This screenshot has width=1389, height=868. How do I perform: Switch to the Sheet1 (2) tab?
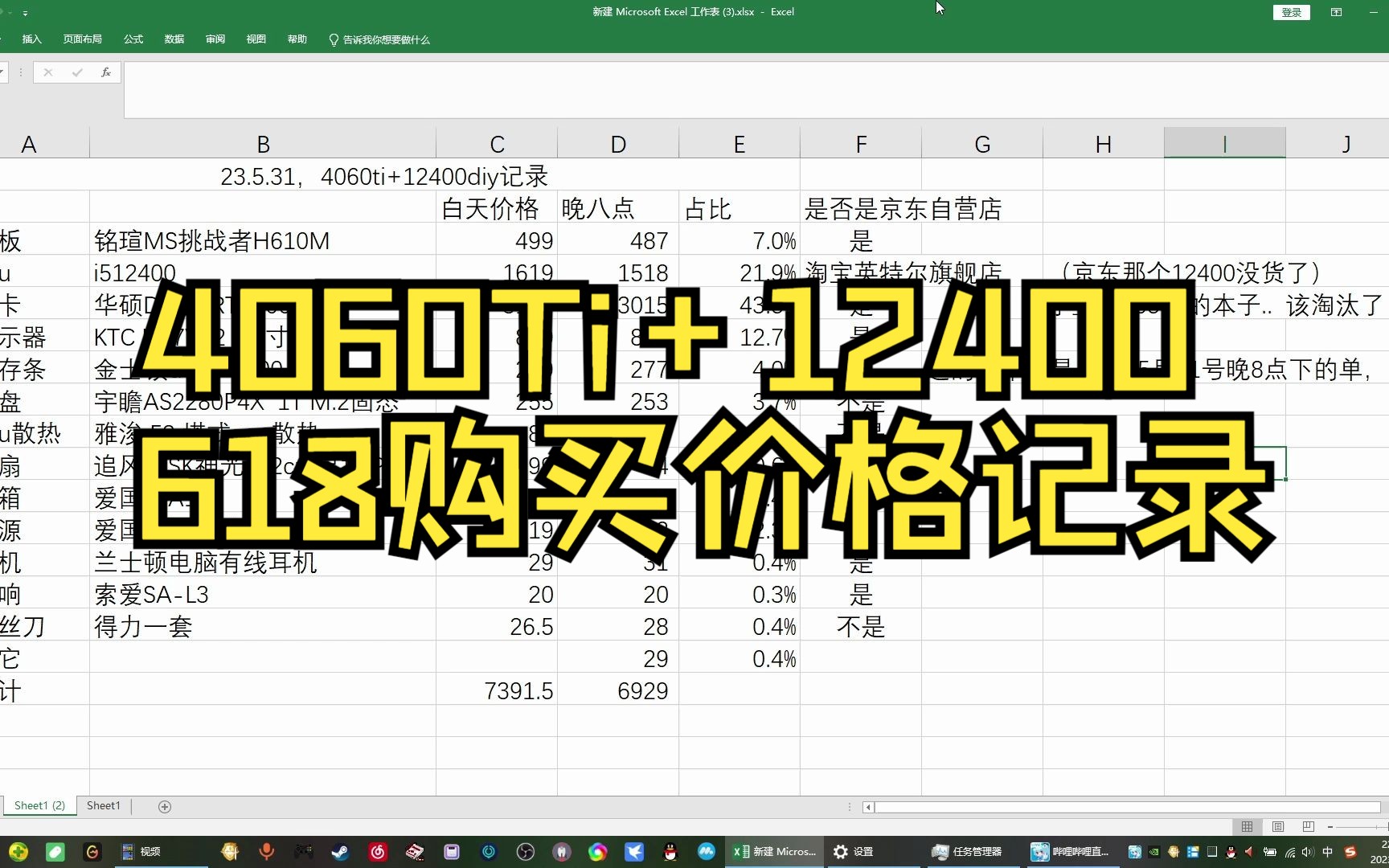(39, 805)
